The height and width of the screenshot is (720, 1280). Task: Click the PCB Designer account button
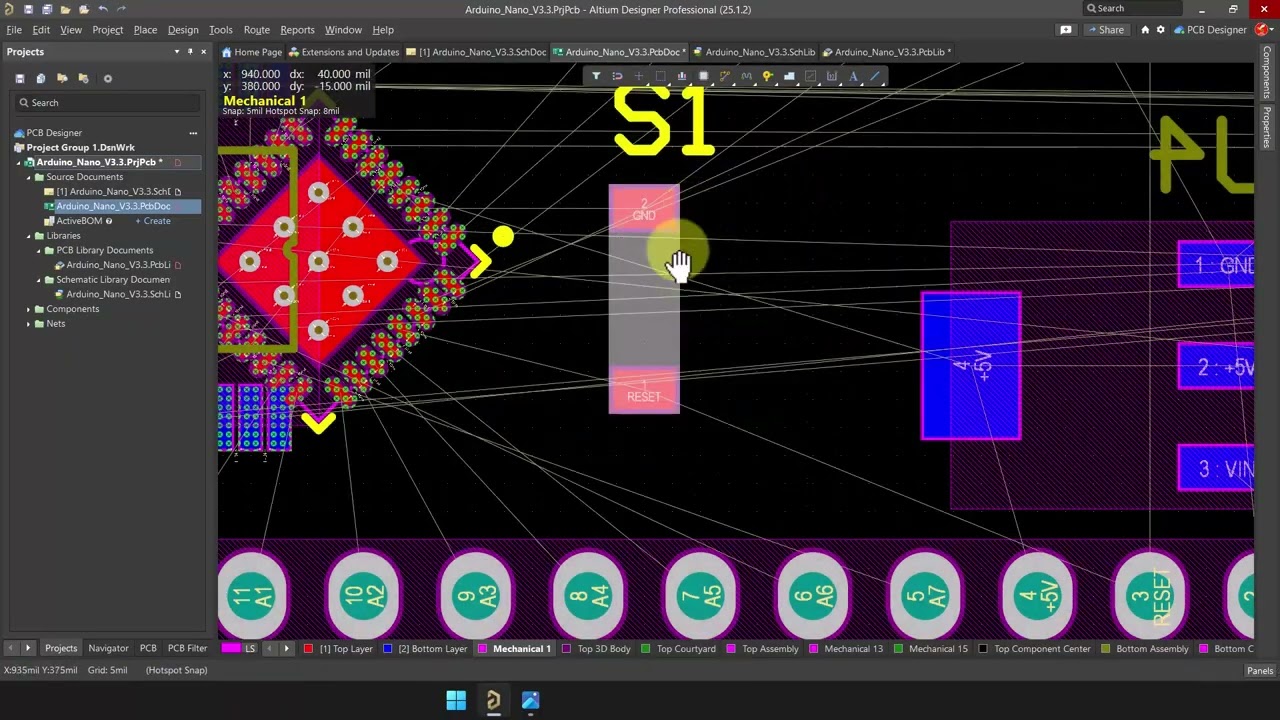(1210, 30)
